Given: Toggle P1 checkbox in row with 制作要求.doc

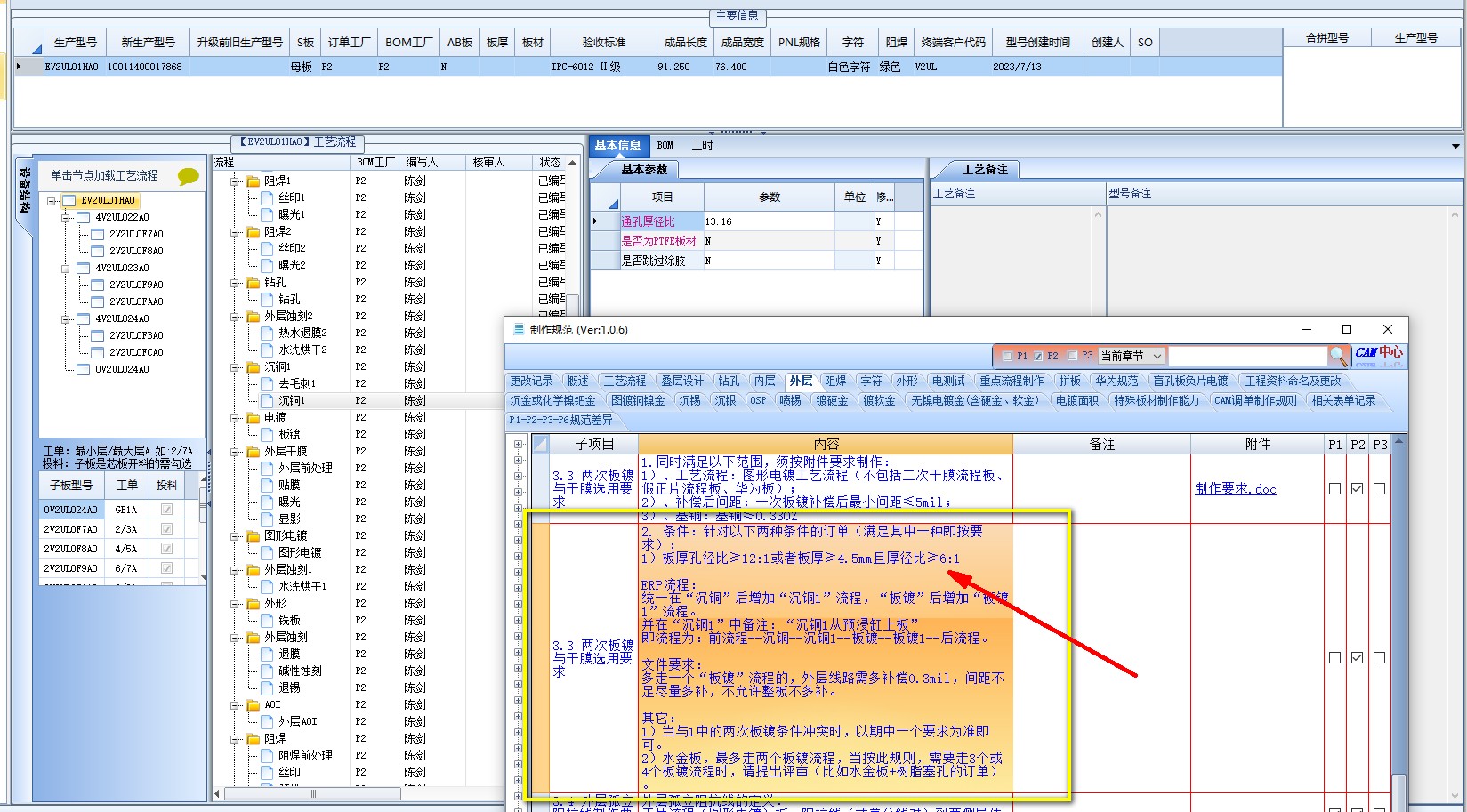Looking at the screenshot, I should [x=1334, y=489].
